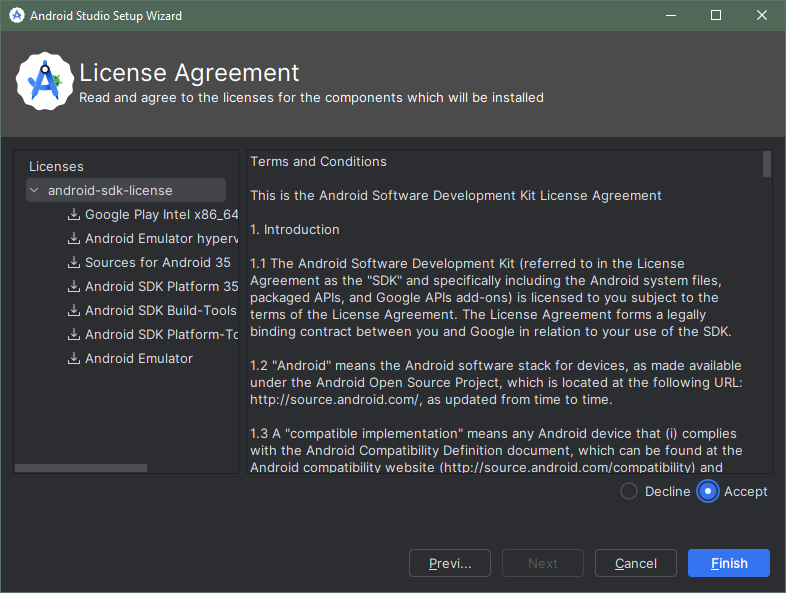The height and width of the screenshot is (593, 786).
Task: Select Sources for Android 35 item
Action: point(157,263)
